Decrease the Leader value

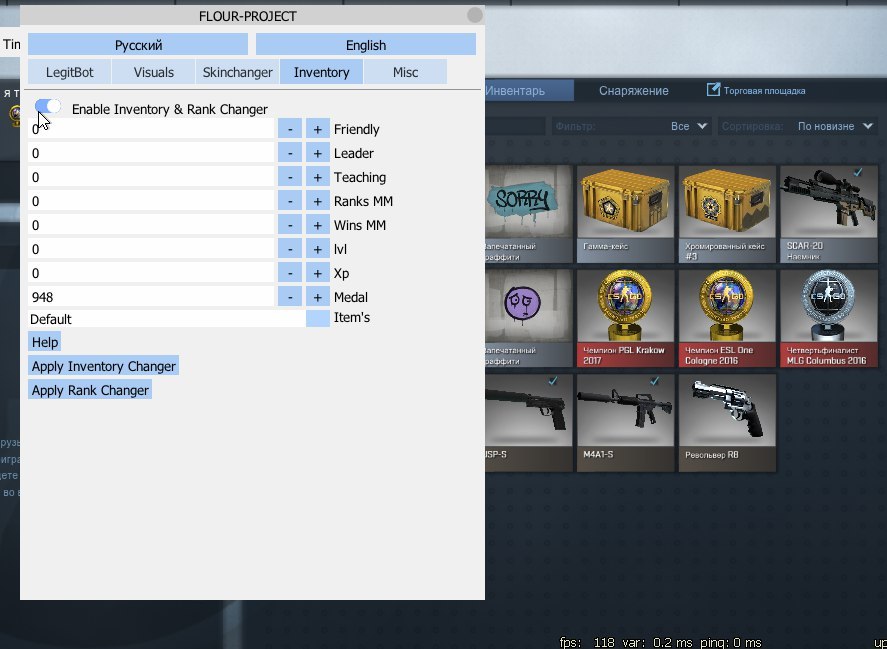click(x=290, y=153)
